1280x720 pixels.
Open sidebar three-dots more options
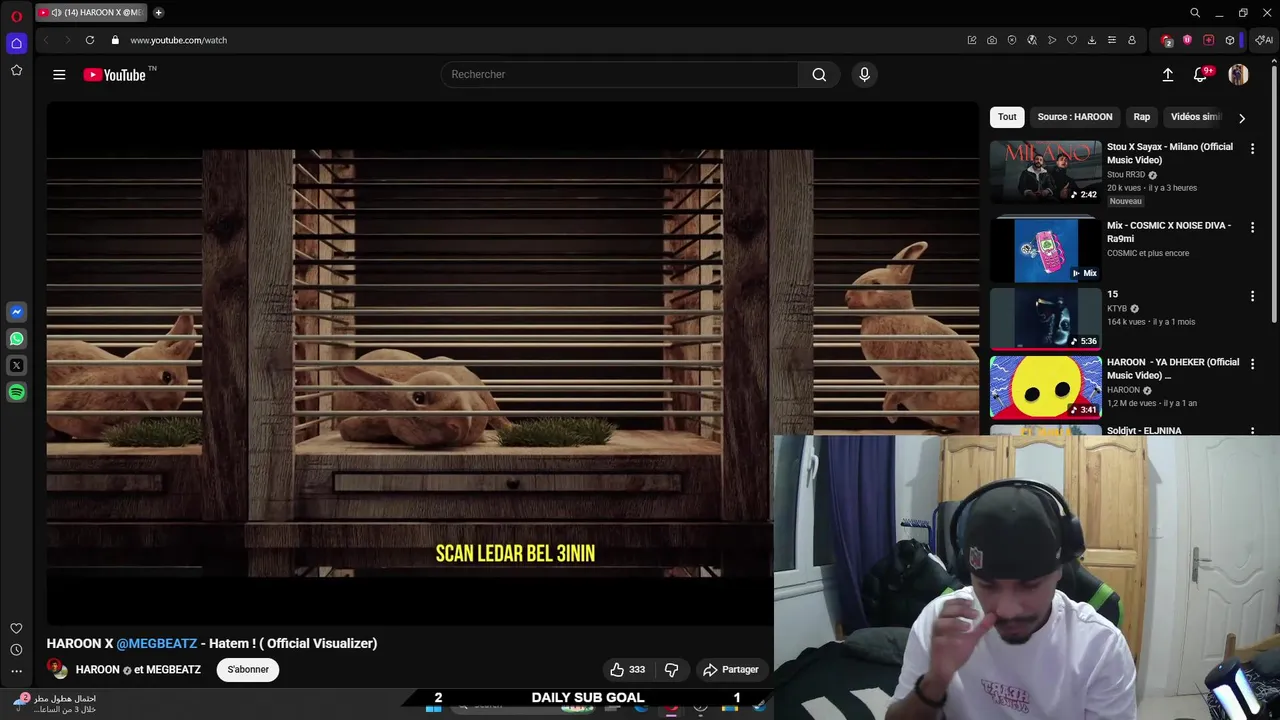tap(16, 672)
